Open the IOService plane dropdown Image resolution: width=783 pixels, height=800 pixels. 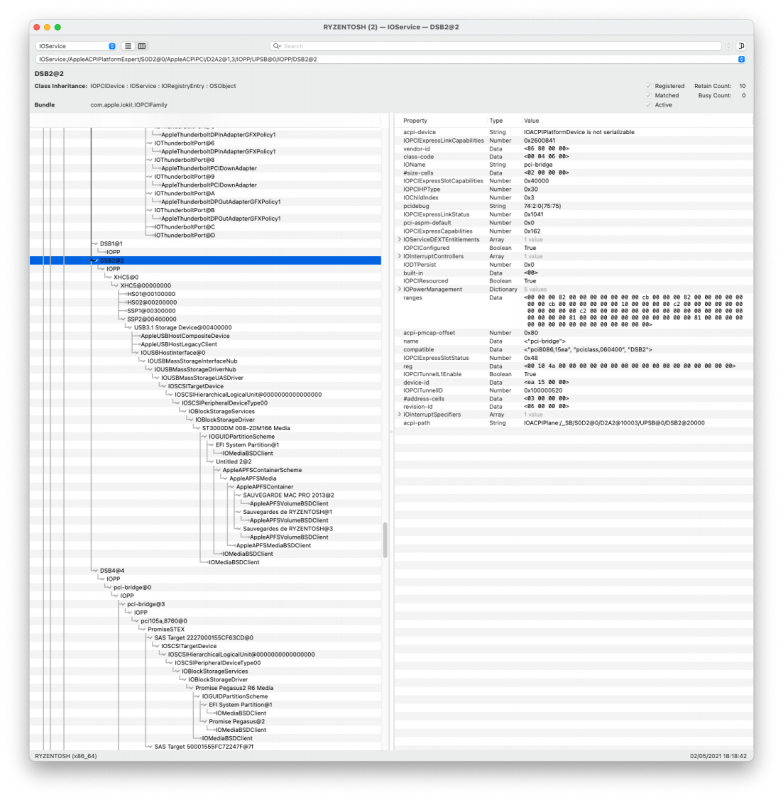[76, 46]
